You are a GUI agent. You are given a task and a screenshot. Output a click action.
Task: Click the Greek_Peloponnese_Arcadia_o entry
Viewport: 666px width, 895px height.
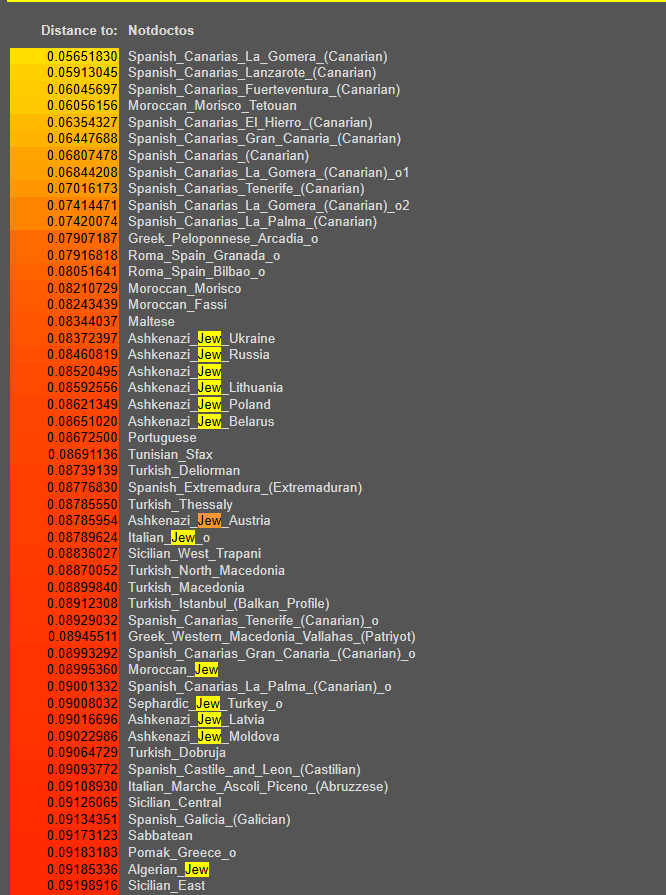223,239
